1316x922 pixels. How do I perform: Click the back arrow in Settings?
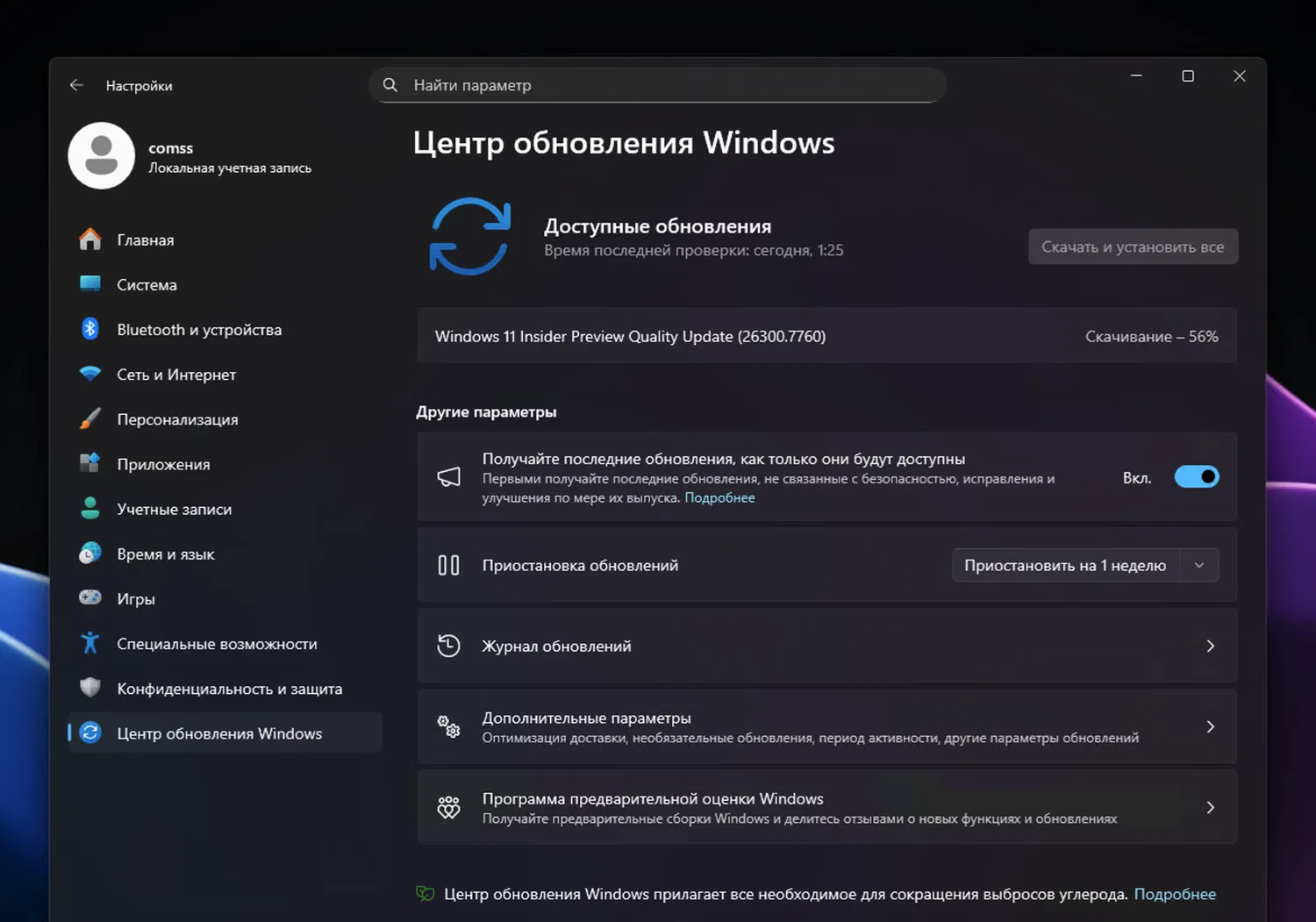76,84
